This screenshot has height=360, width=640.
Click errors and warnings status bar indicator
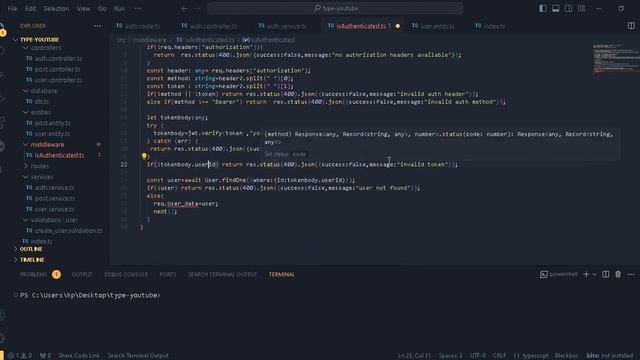click(x=20, y=356)
